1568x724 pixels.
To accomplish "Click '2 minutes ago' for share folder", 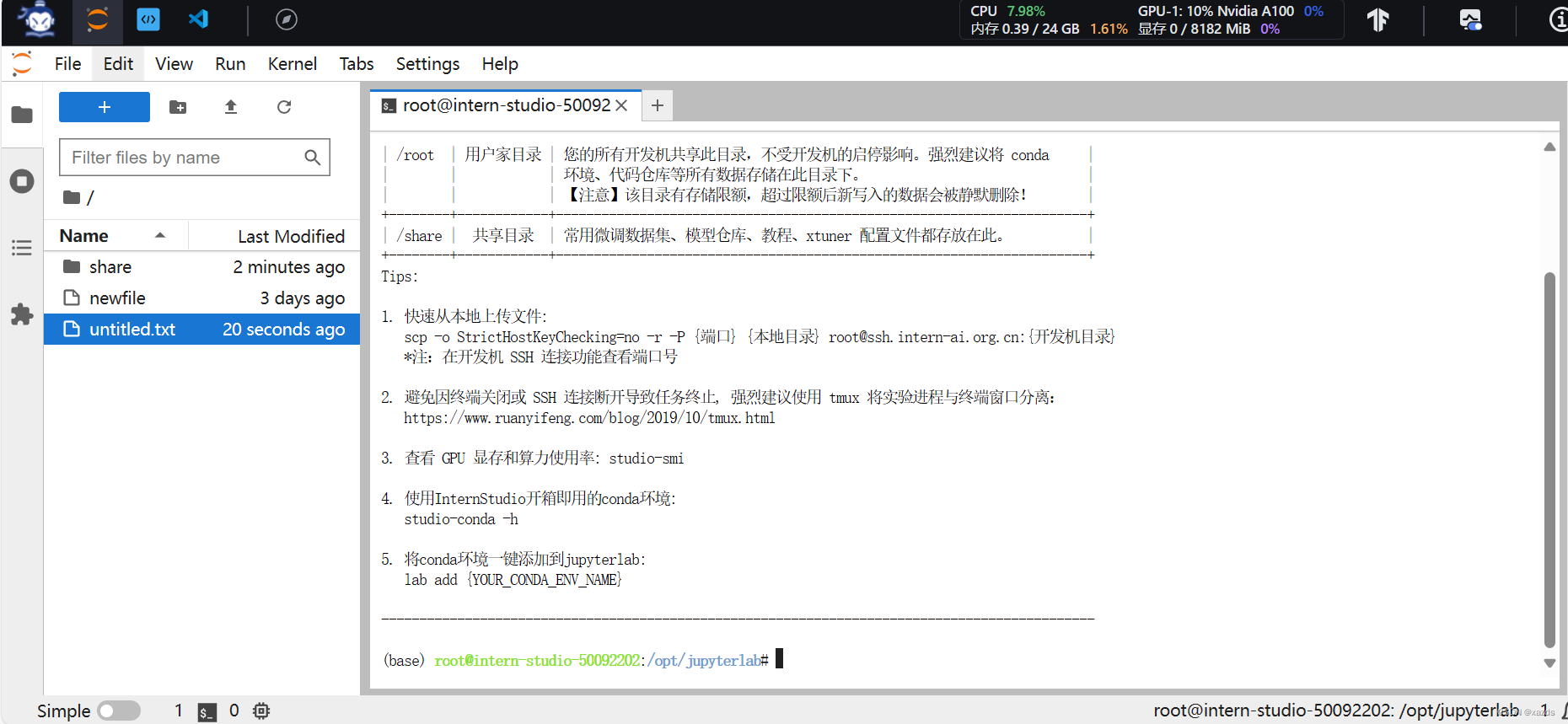I will (289, 267).
